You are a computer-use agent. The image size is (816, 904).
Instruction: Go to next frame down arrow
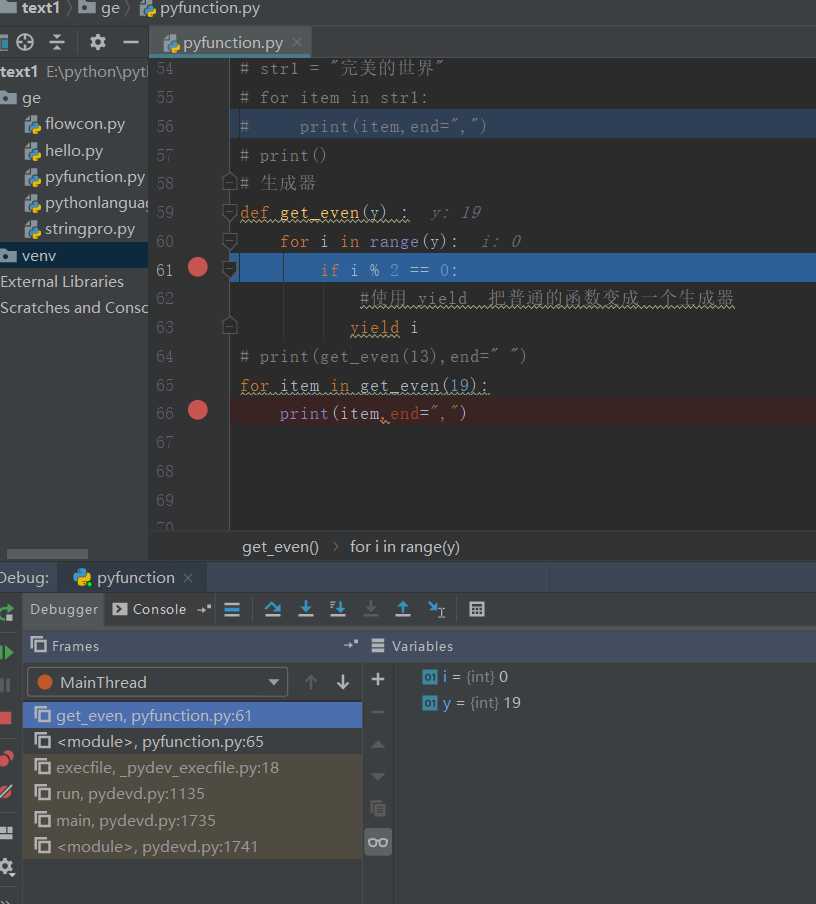[343, 683]
